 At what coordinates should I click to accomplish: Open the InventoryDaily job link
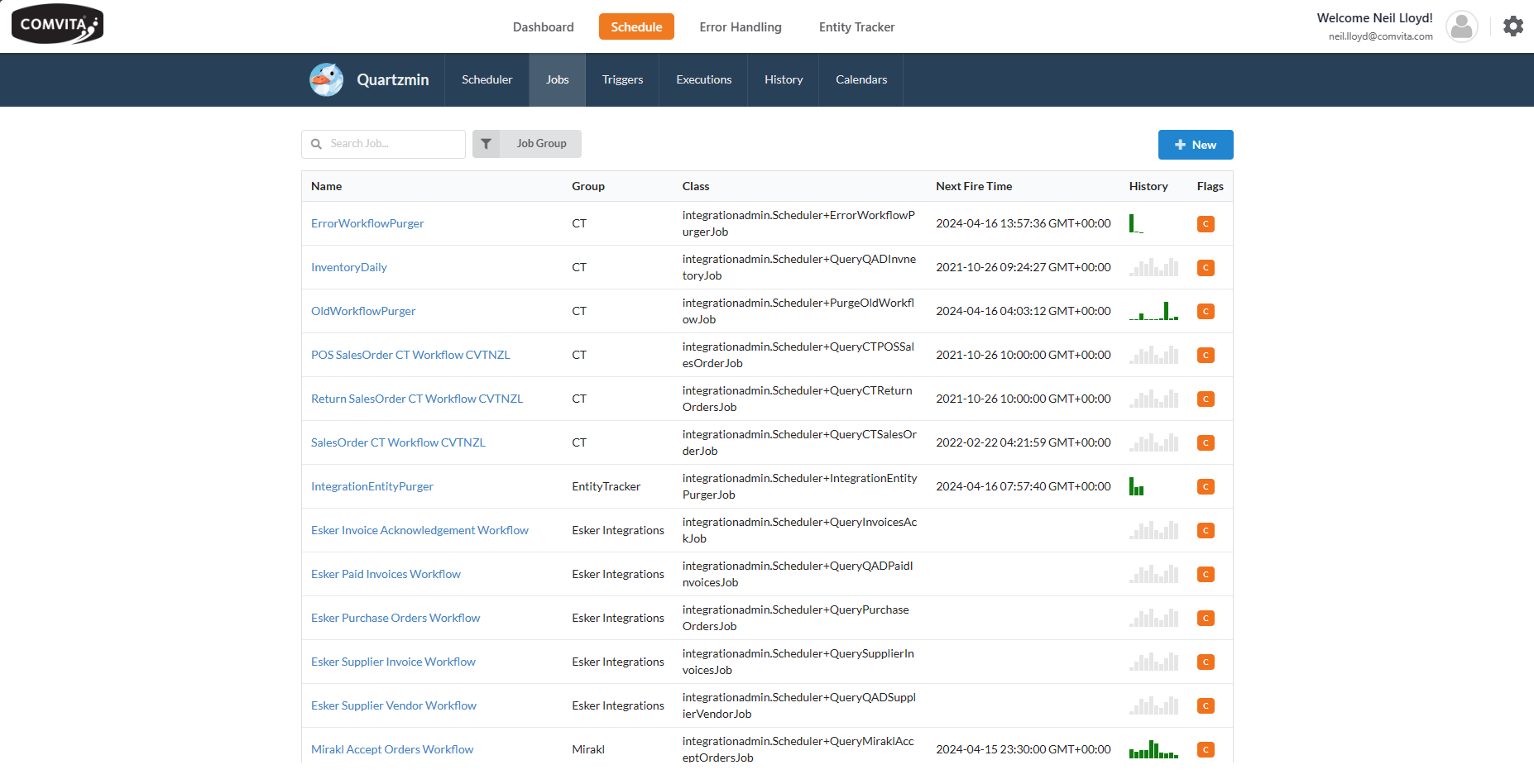348,268
